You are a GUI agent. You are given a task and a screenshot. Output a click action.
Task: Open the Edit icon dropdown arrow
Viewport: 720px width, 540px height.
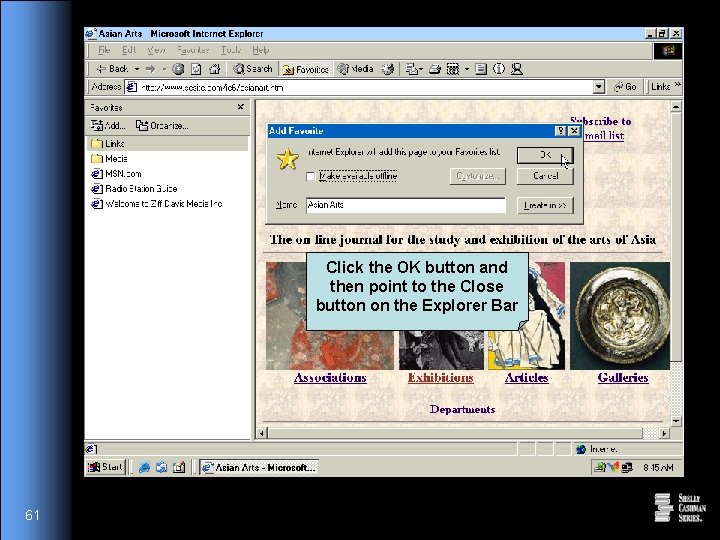click(467, 69)
